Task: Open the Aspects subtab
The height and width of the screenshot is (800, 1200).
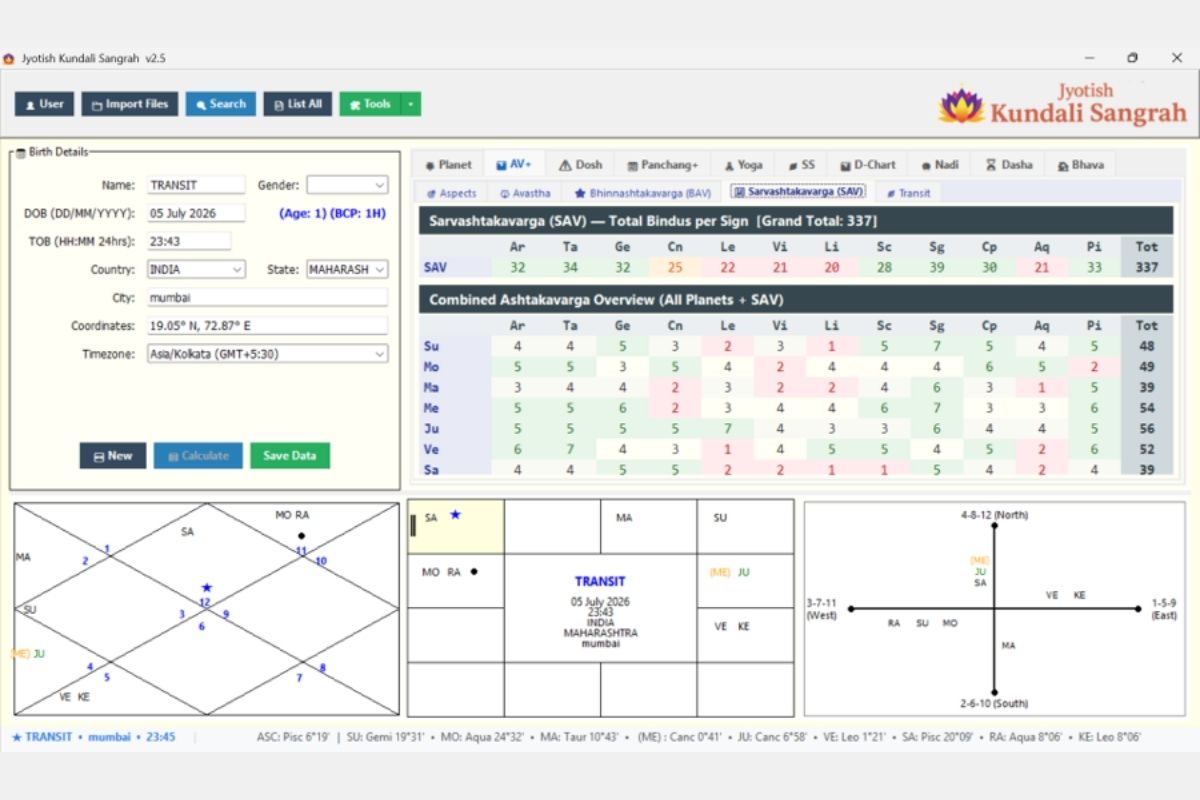Action: [452, 192]
